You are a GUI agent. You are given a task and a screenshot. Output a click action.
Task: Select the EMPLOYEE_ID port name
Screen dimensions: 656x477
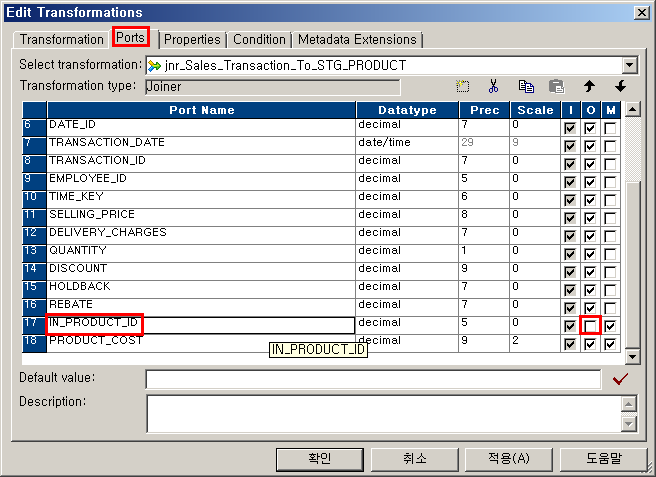pyautogui.click(x=87, y=179)
